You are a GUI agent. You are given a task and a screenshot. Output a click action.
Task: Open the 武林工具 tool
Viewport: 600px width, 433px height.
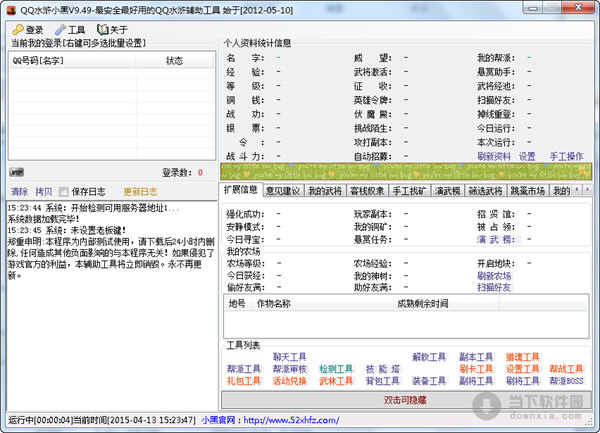(x=336, y=381)
